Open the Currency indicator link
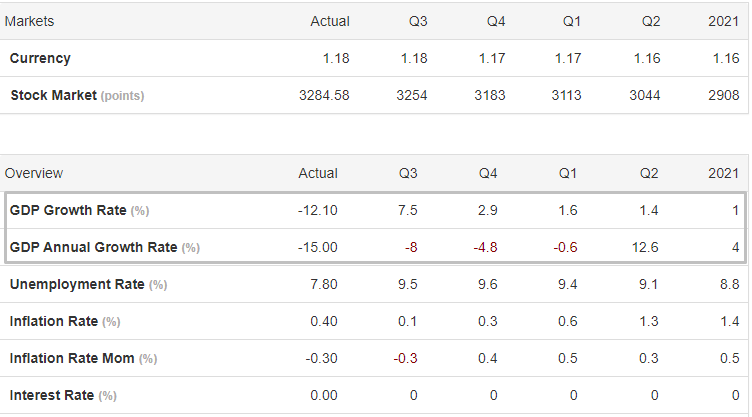 point(40,58)
